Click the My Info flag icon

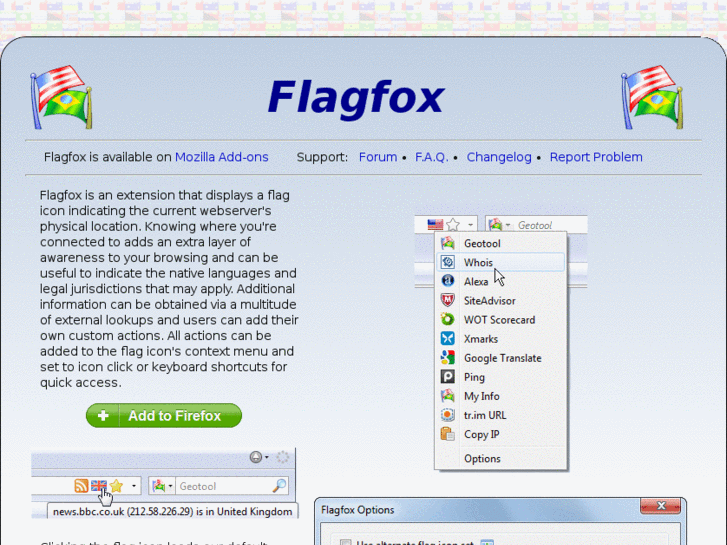point(447,396)
